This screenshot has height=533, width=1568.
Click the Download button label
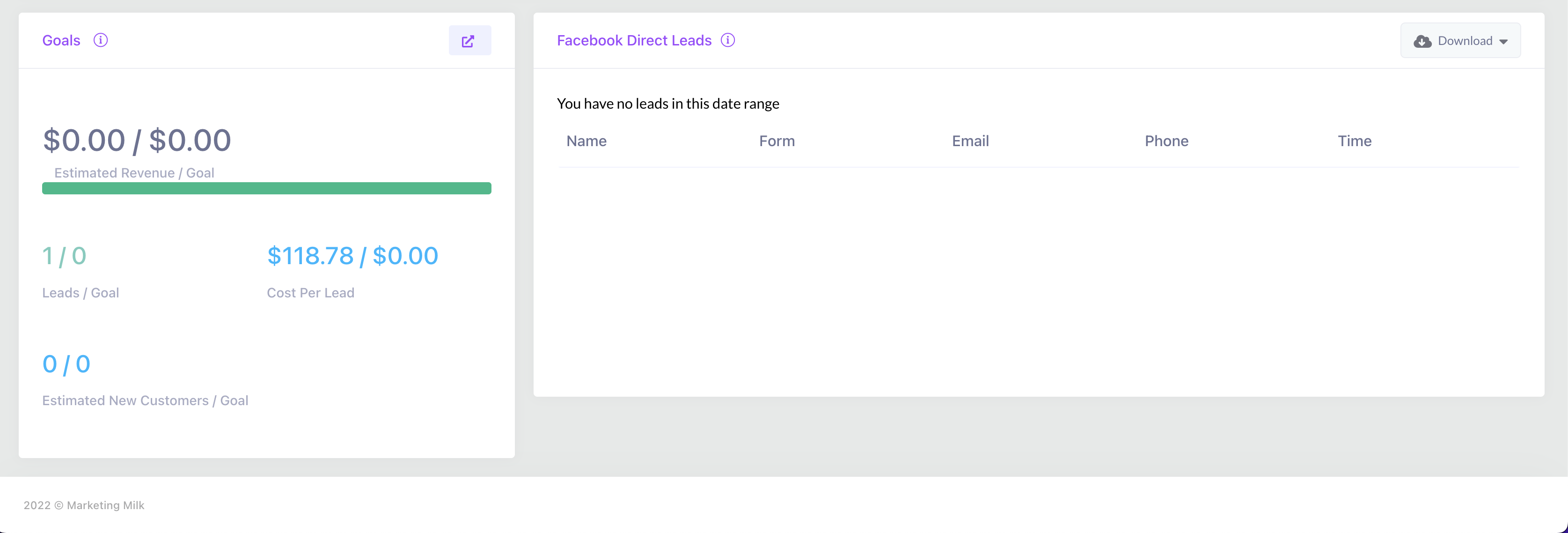pos(1465,41)
